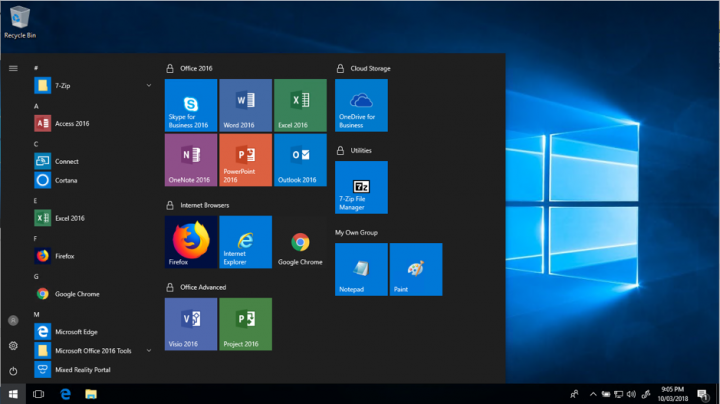The image size is (720, 404).
Task: Open the Visio 2016 tile
Action: click(x=190, y=323)
